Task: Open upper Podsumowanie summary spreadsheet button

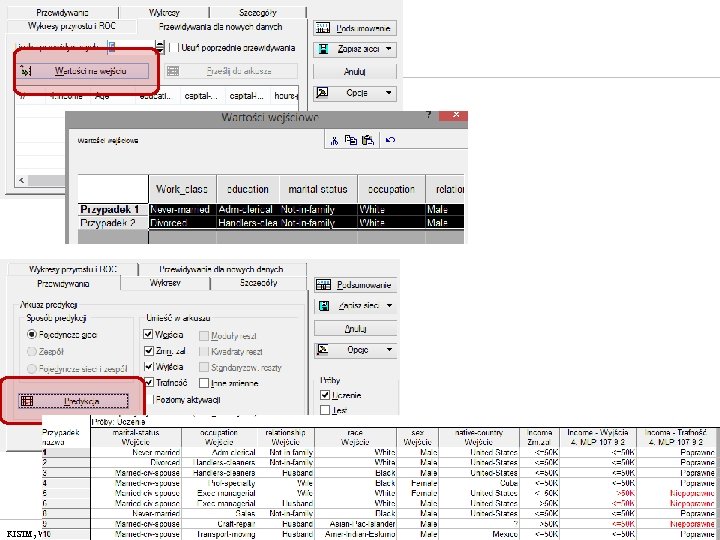Action: pos(354,28)
